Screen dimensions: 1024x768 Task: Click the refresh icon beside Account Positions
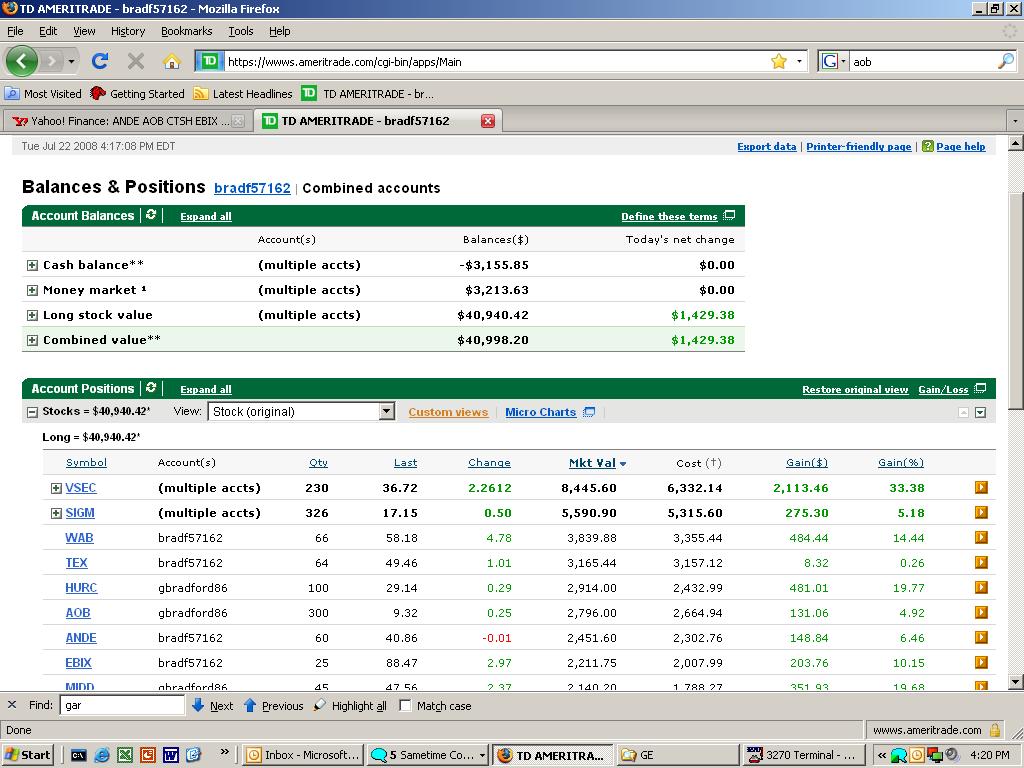coord(151,388)
